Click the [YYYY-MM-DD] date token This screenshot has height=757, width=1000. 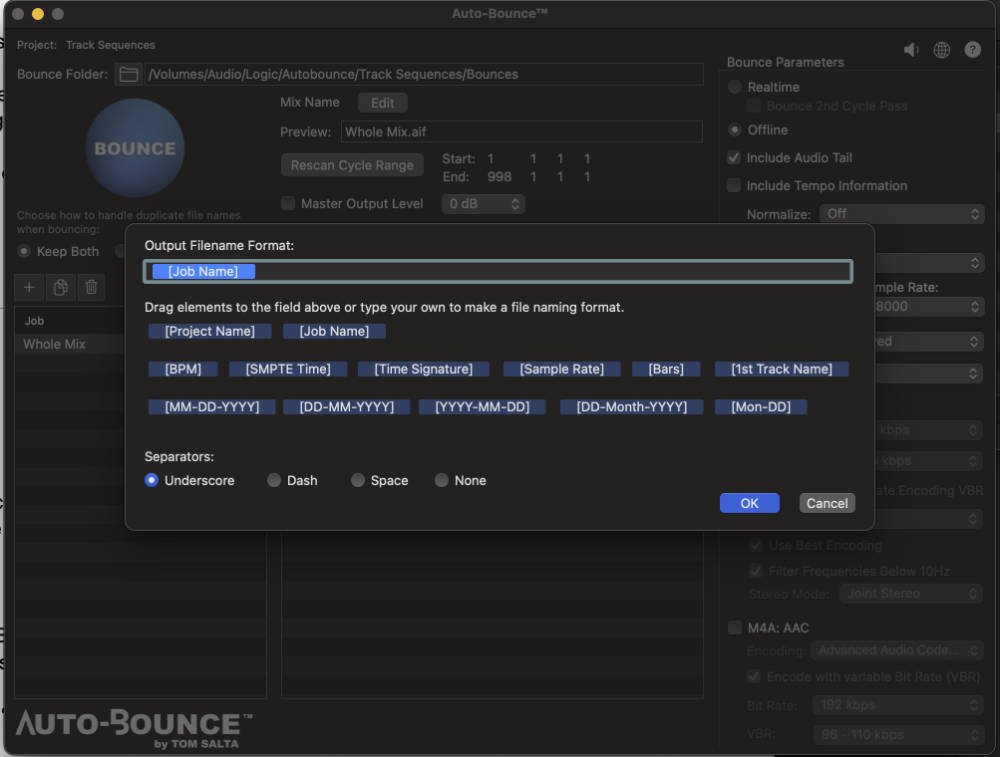[482, 407]
